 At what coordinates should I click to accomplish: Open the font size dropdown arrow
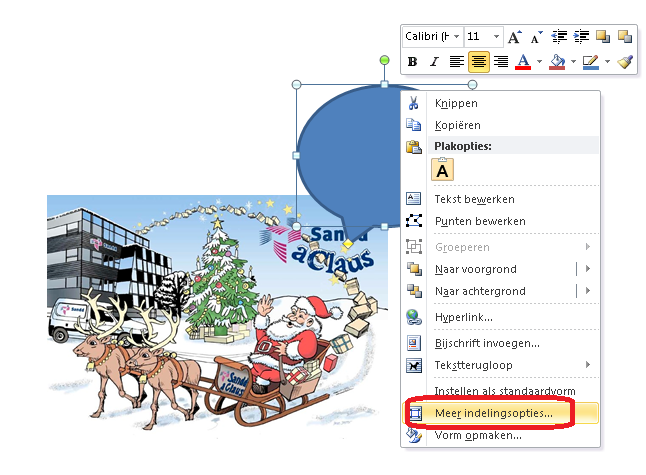[496, 37]
